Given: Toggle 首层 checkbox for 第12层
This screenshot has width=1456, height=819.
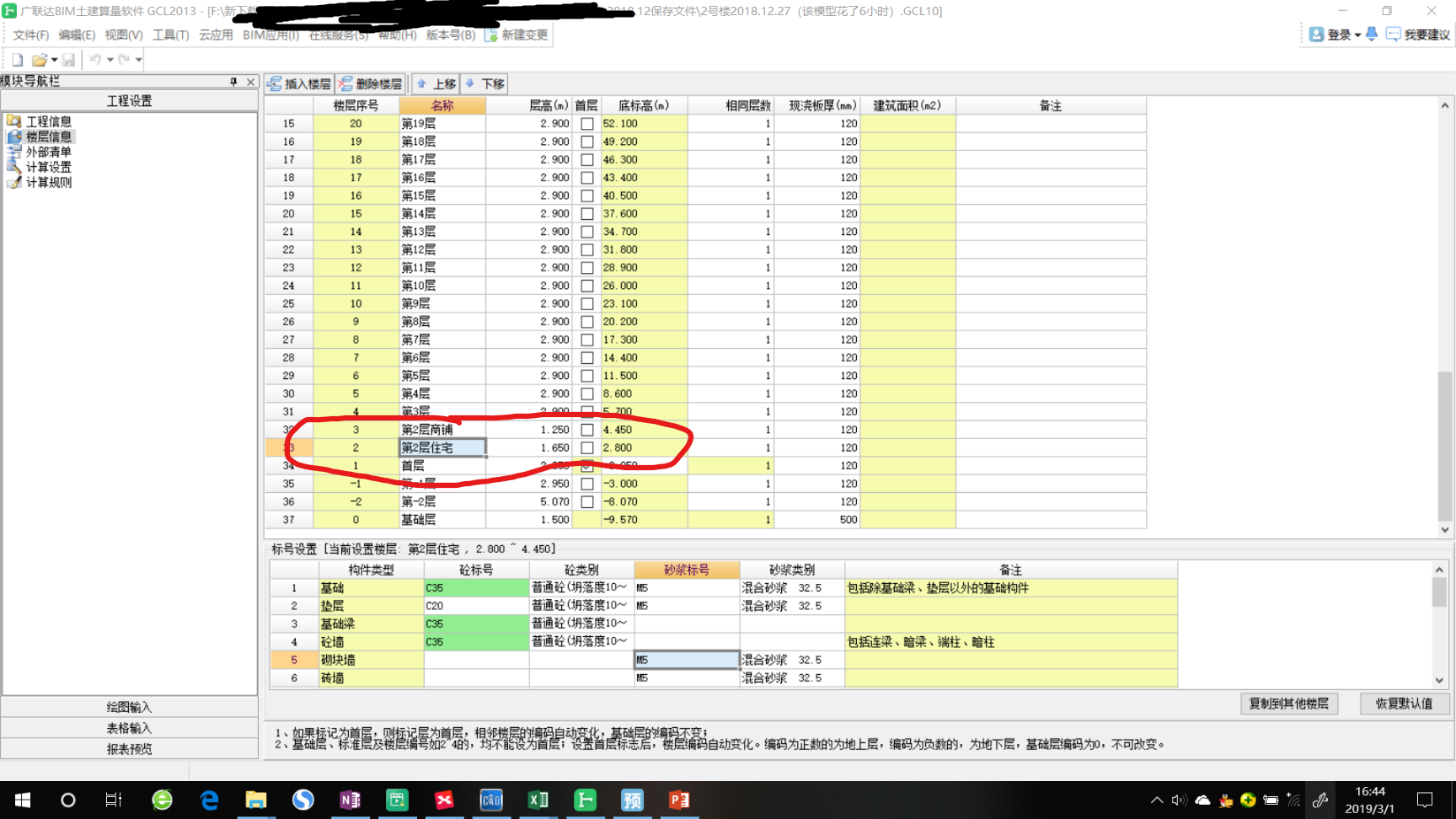Looking at the screenshot, I should point(587,249).
